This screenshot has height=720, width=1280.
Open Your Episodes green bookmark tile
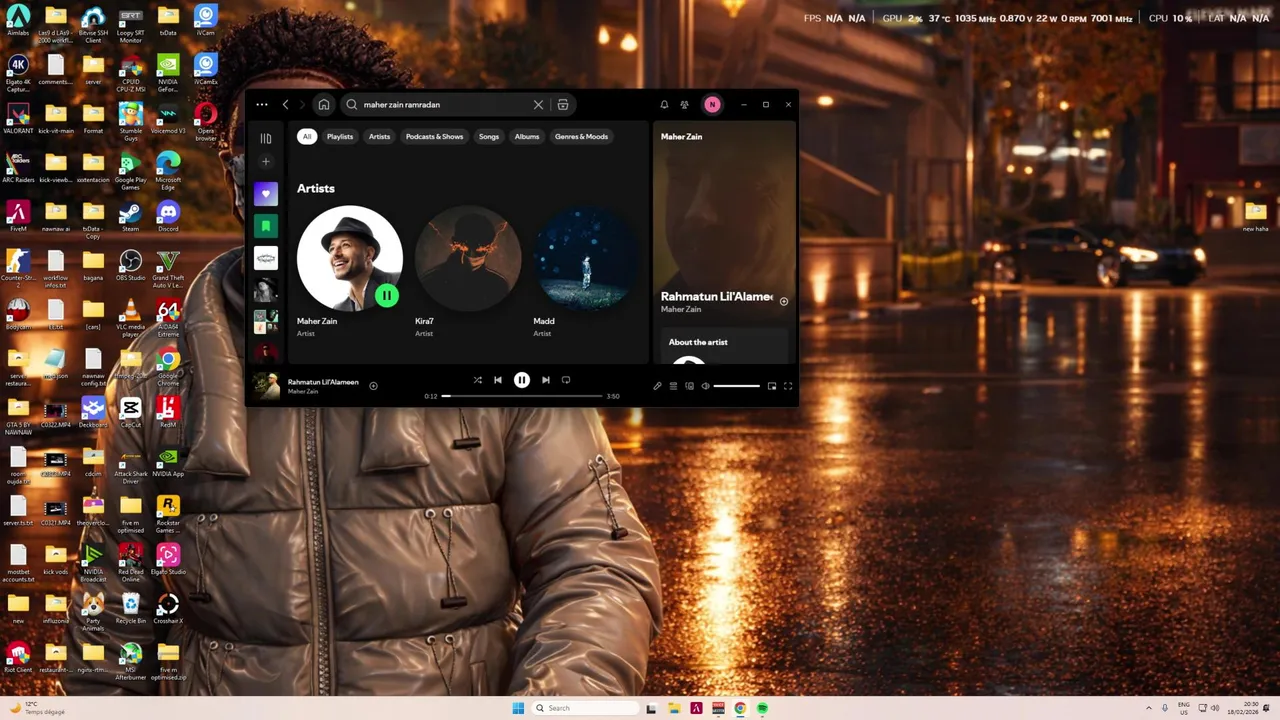265,226
